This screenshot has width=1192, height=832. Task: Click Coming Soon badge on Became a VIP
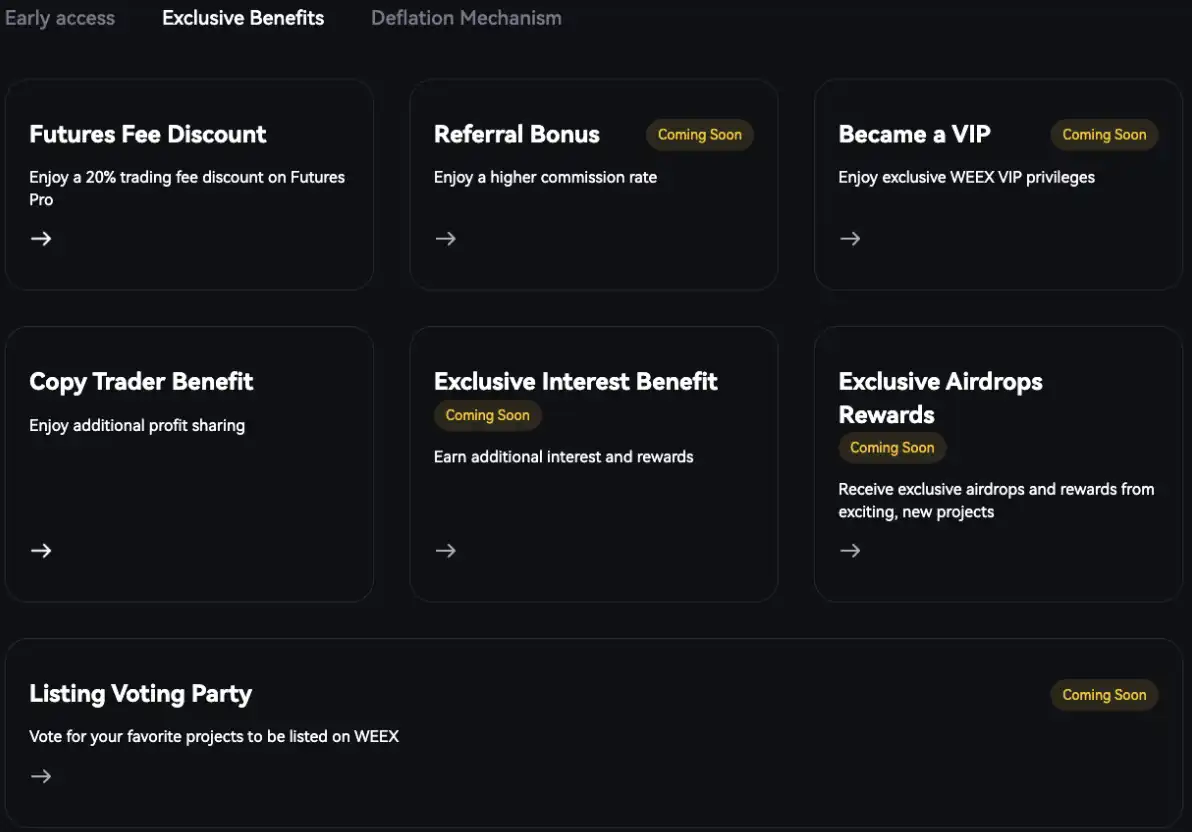pyautogui.click(x=1104, y=135)
